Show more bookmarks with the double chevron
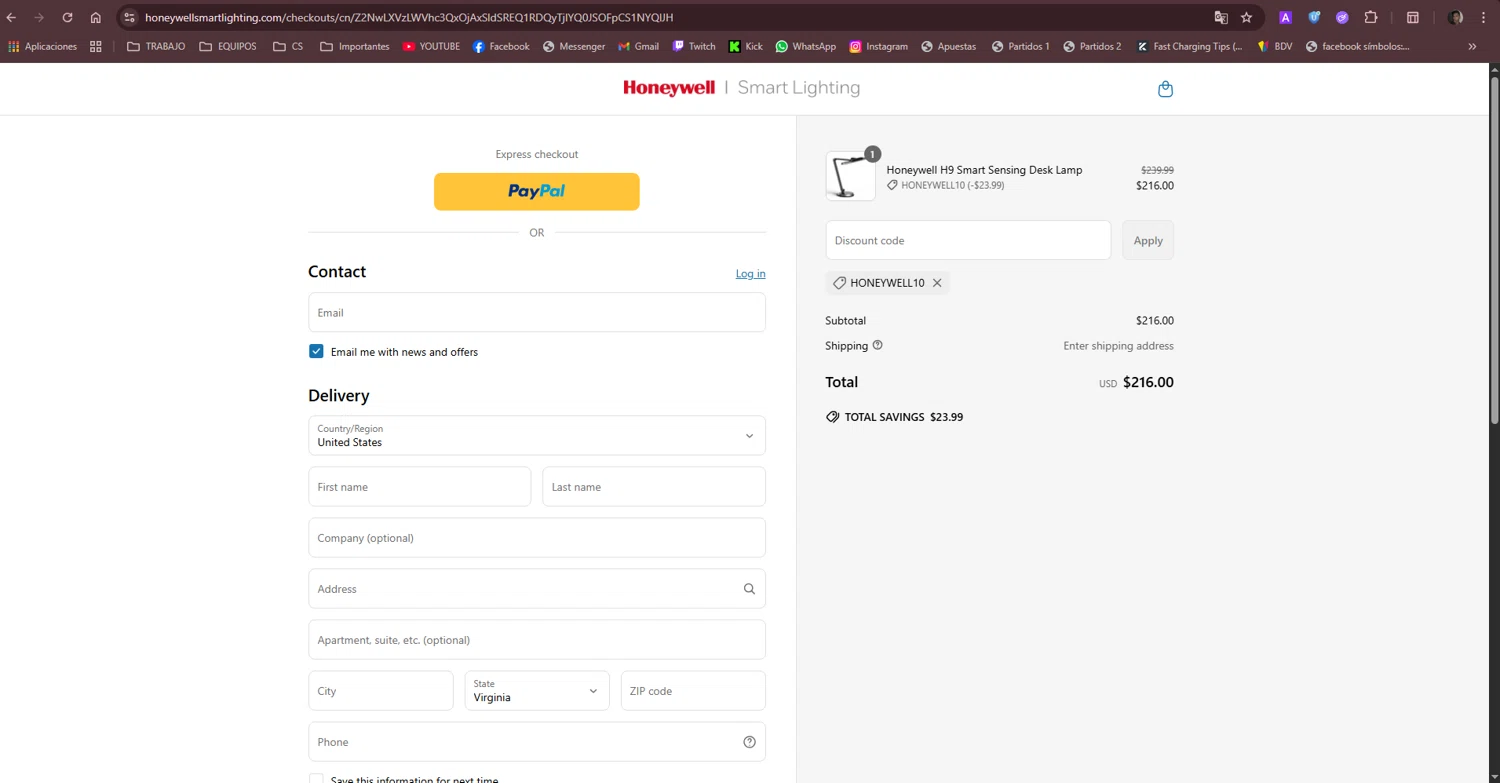Screen dimensions: 1500x783 click(x=1472, y=46)
